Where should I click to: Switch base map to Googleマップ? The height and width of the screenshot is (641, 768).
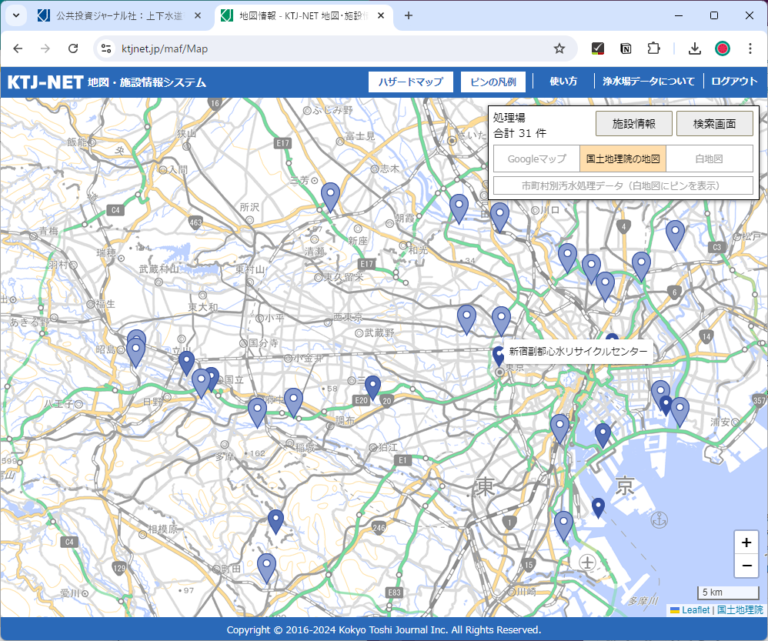(x=536, y=158)
